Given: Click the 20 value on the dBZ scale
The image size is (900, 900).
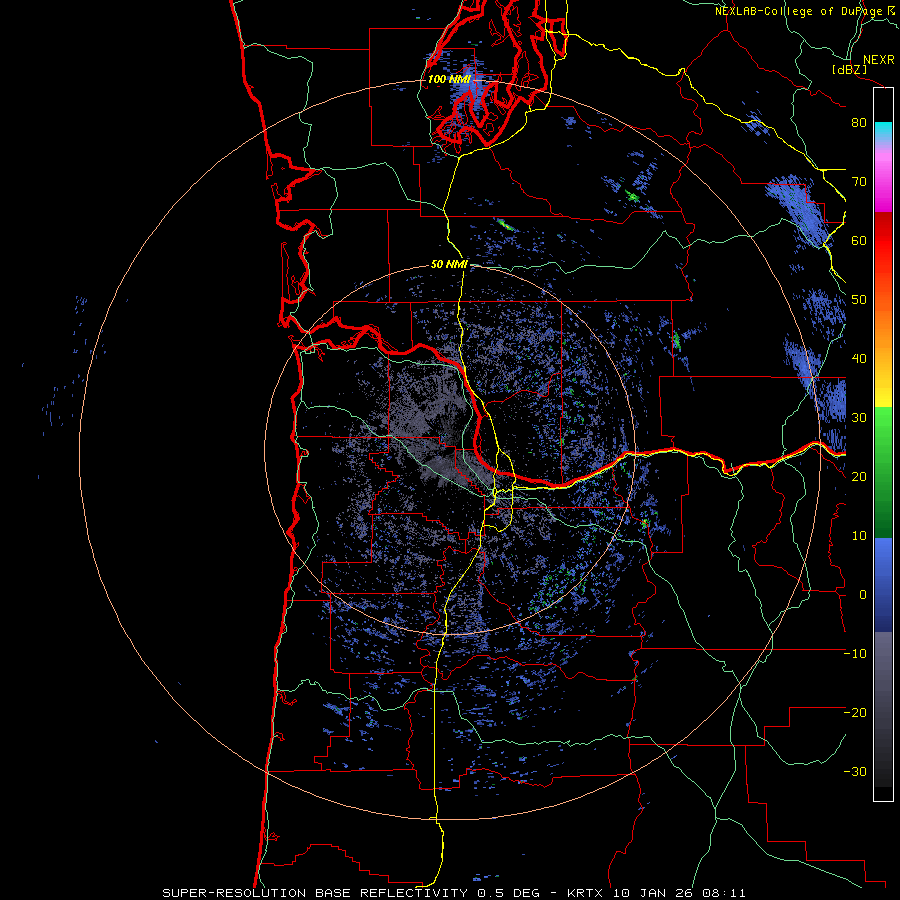Looking at the screenshot, I should [x=859, y=477].
